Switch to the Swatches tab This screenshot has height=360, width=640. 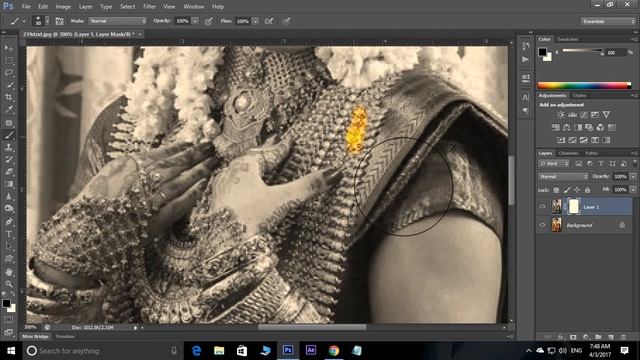click(567, 39)
